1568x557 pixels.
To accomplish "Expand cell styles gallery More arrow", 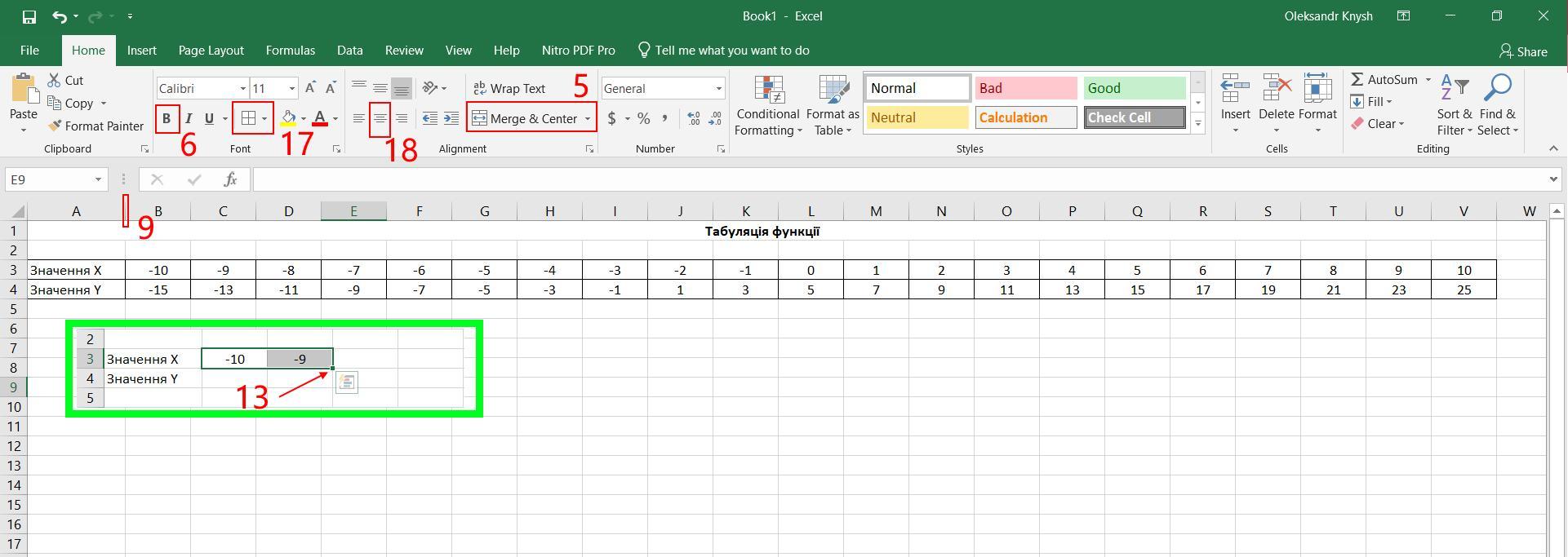I will click(1198, 124).
